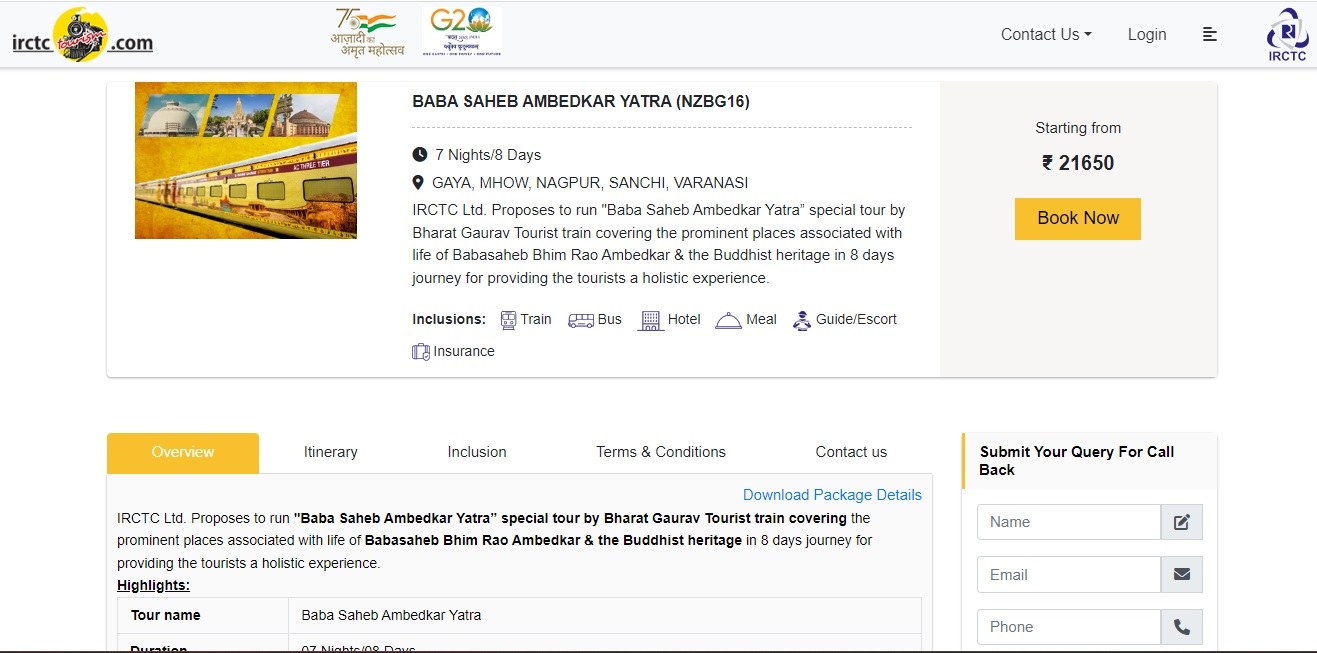1317x653 pixels.
Task: Click the Meal inclusion icon
Action: [x=728, y=320]
